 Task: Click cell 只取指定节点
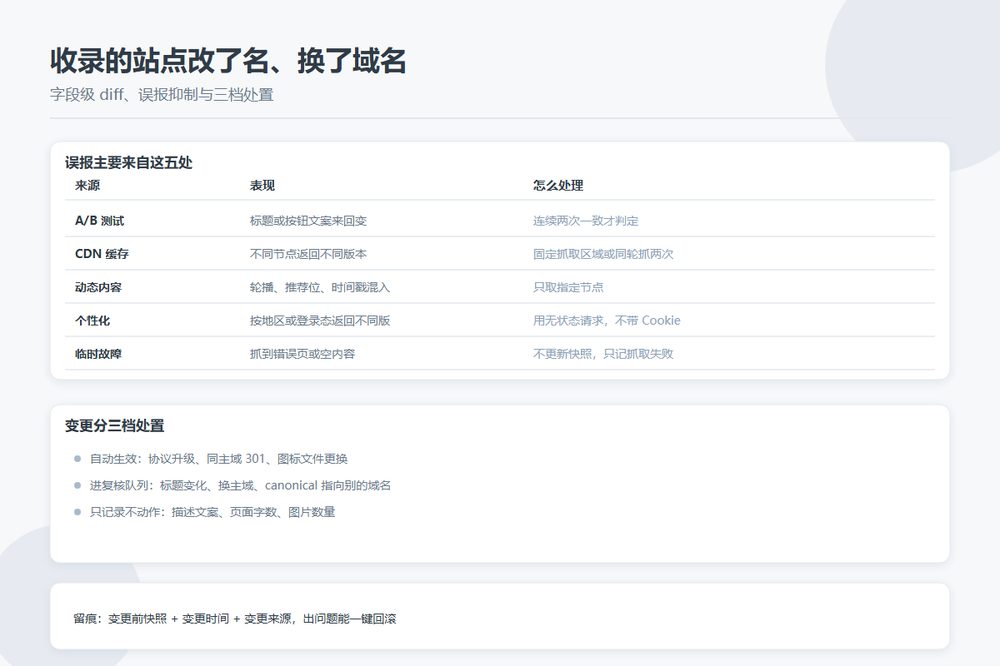[568, 287]
